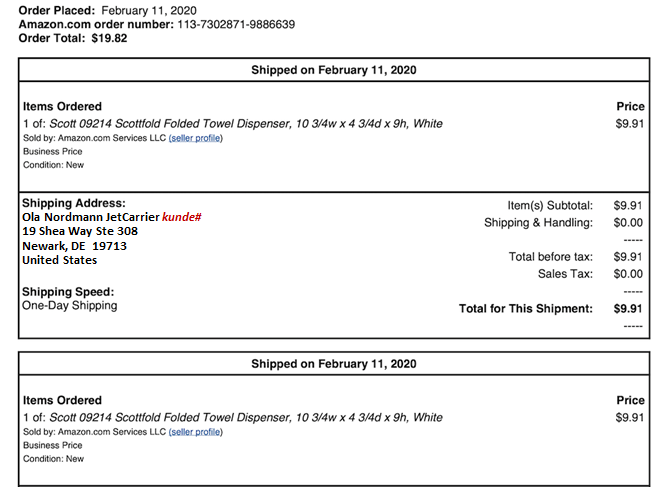
Task: Click first Scott 09214 Towel Dispenser item title
Action: [246, 124]
